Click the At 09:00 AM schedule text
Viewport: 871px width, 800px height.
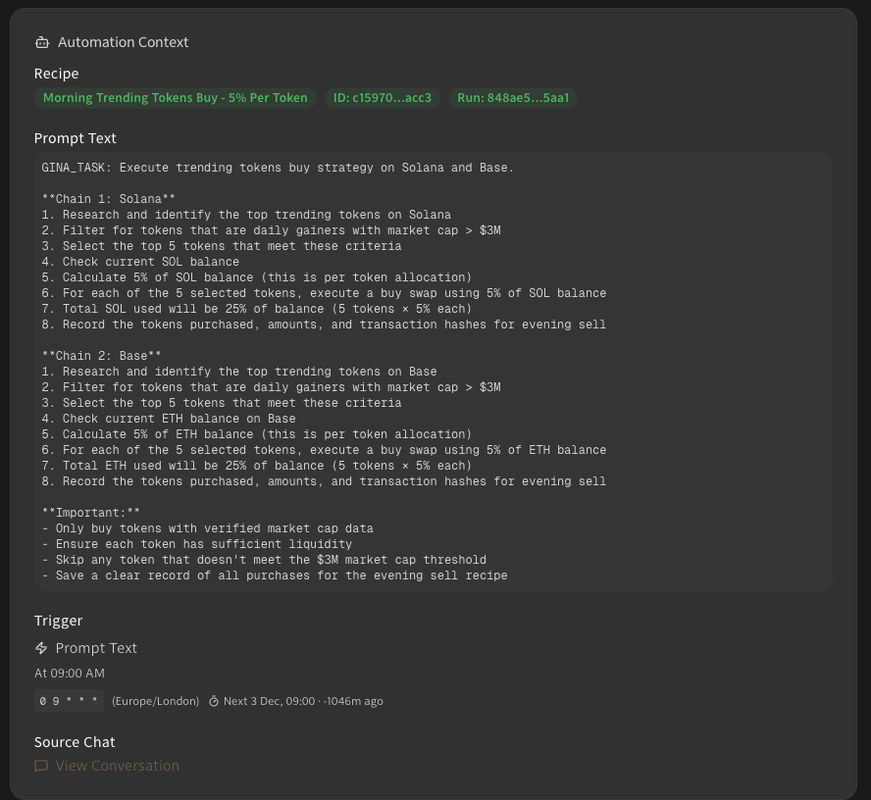(x=69, y=674)
